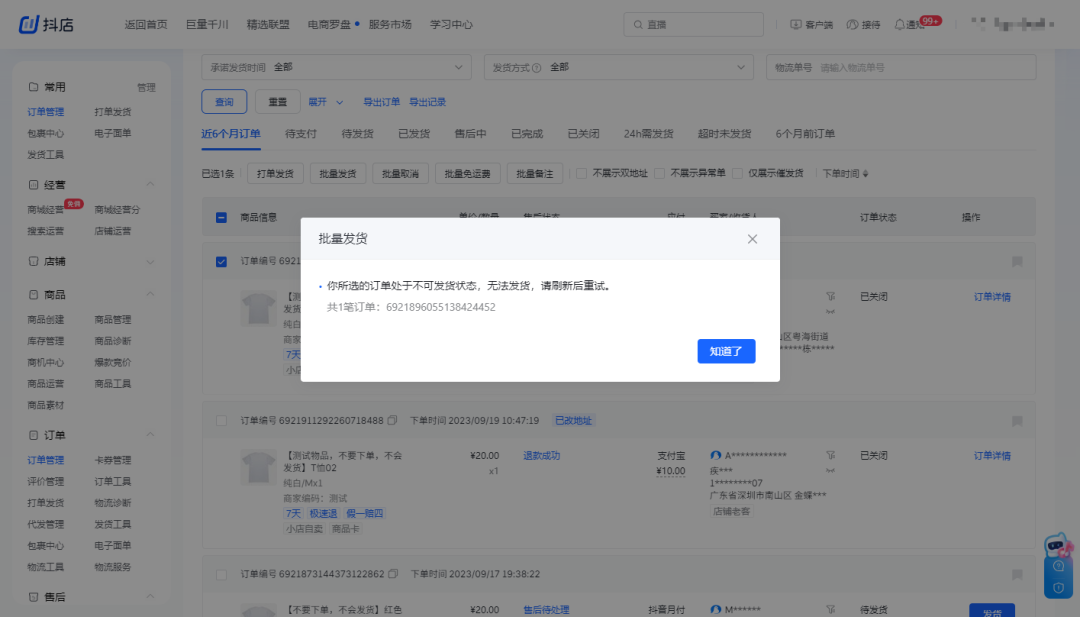Flag order 6921873144373122862 bookmark icon
The width and height of the screenshot is (1080, 617).
click(1017, 574)
